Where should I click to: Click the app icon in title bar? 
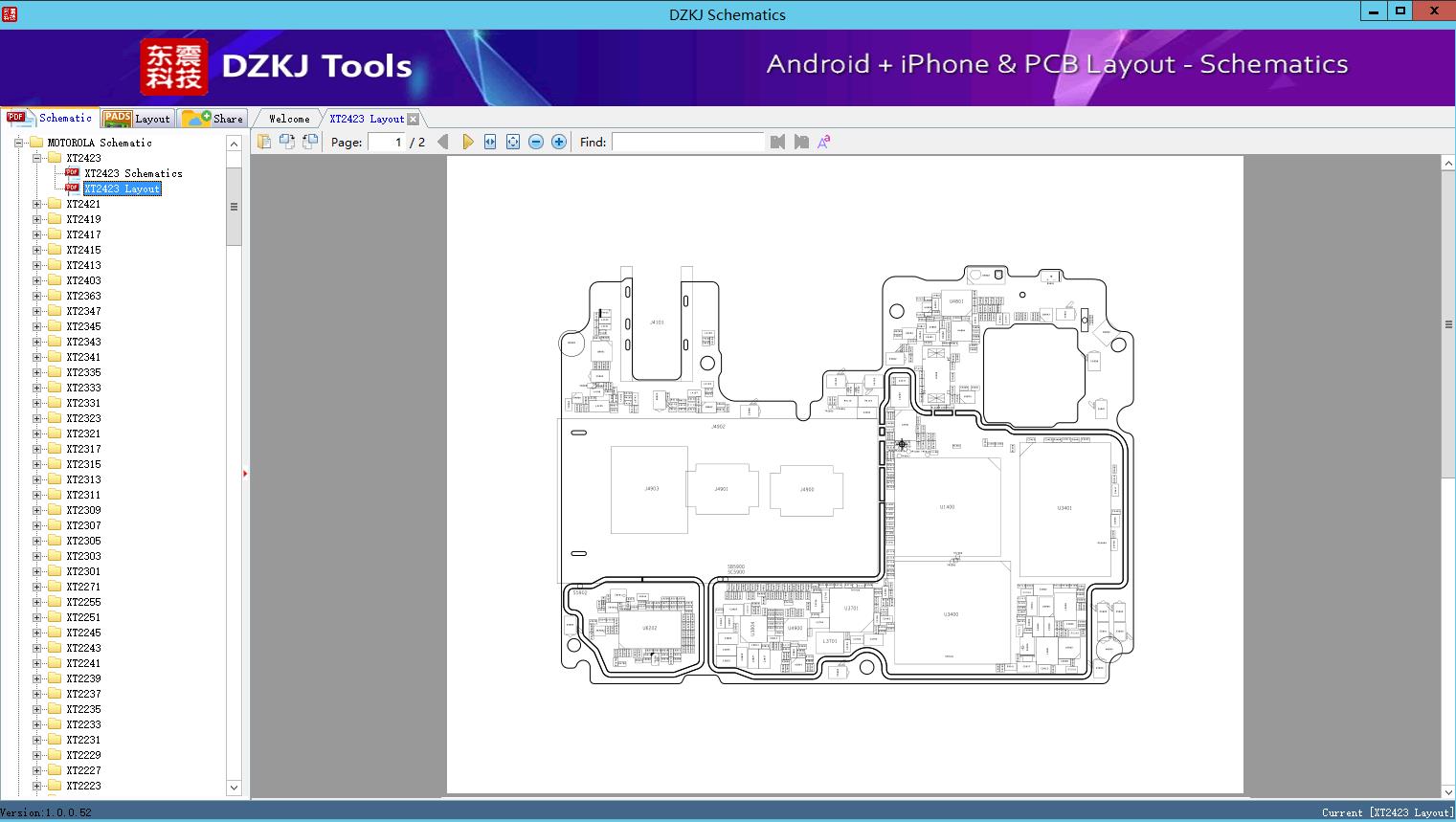[10, 13]
